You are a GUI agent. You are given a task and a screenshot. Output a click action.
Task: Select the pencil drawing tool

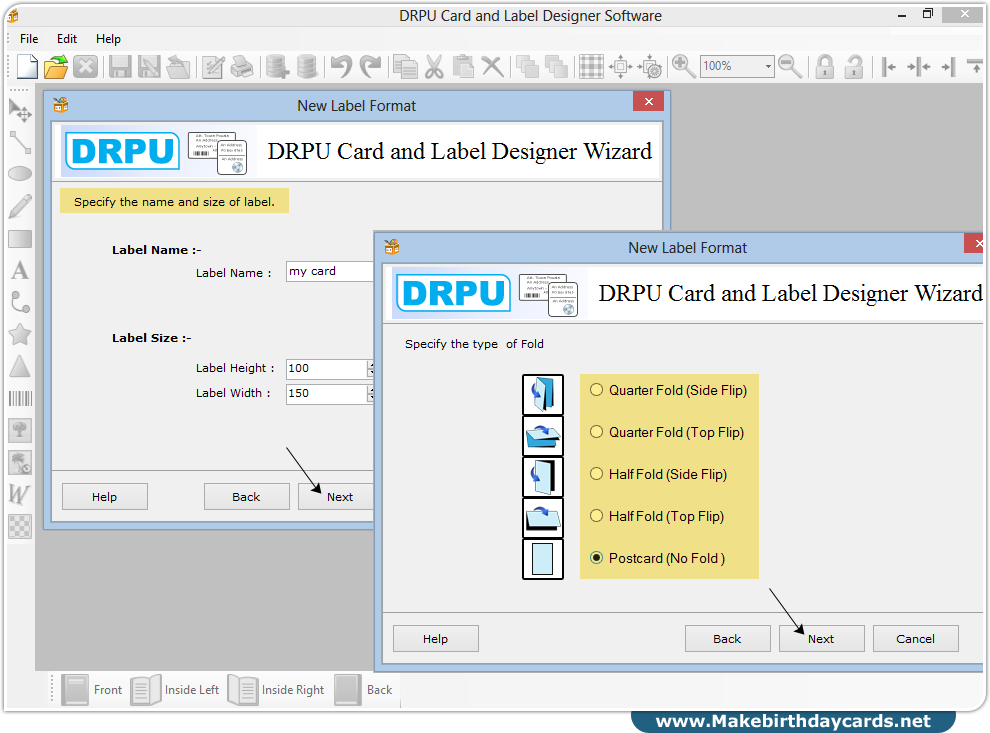pos(20,206)
